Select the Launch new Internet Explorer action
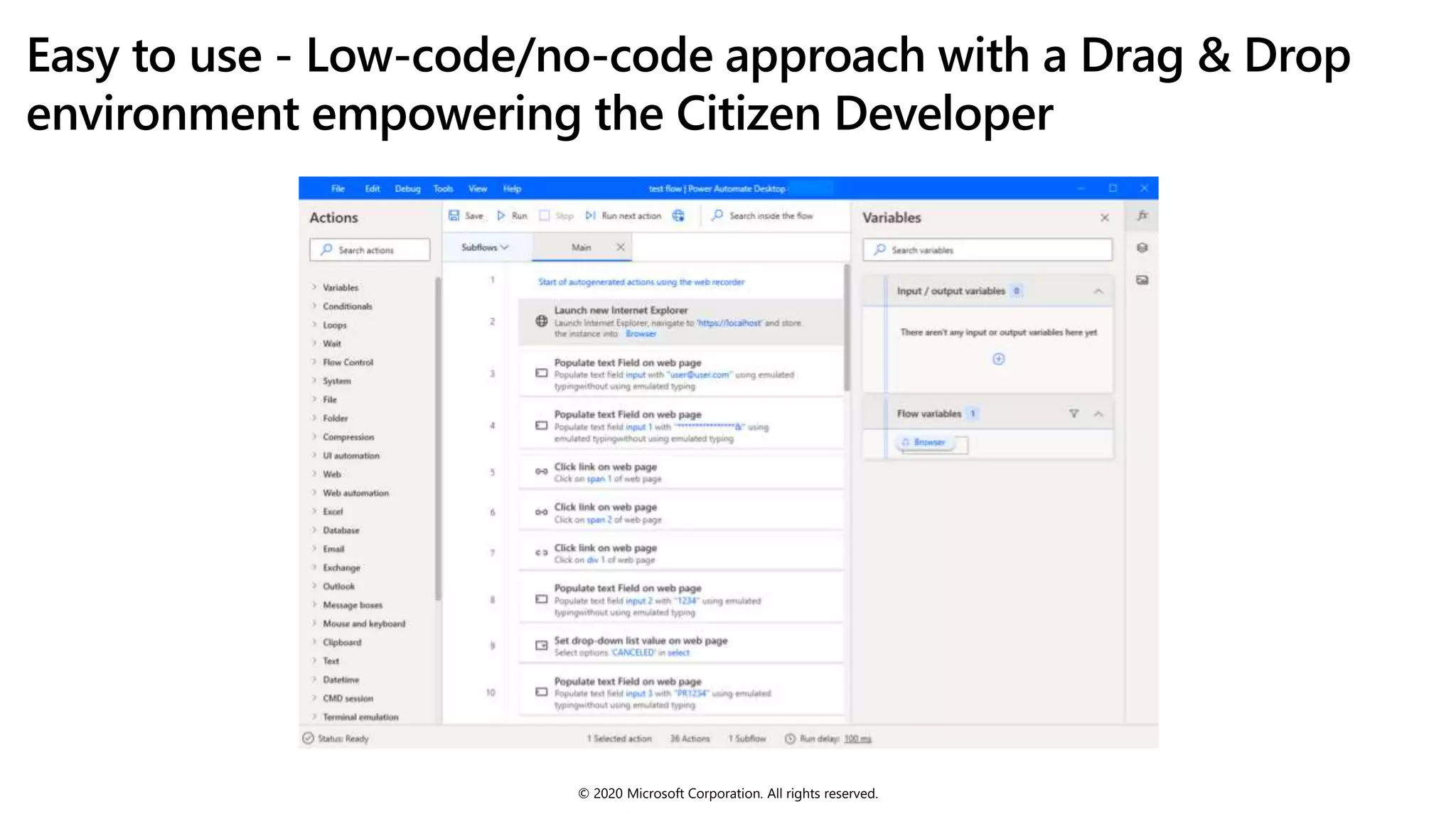 point(681,322)
